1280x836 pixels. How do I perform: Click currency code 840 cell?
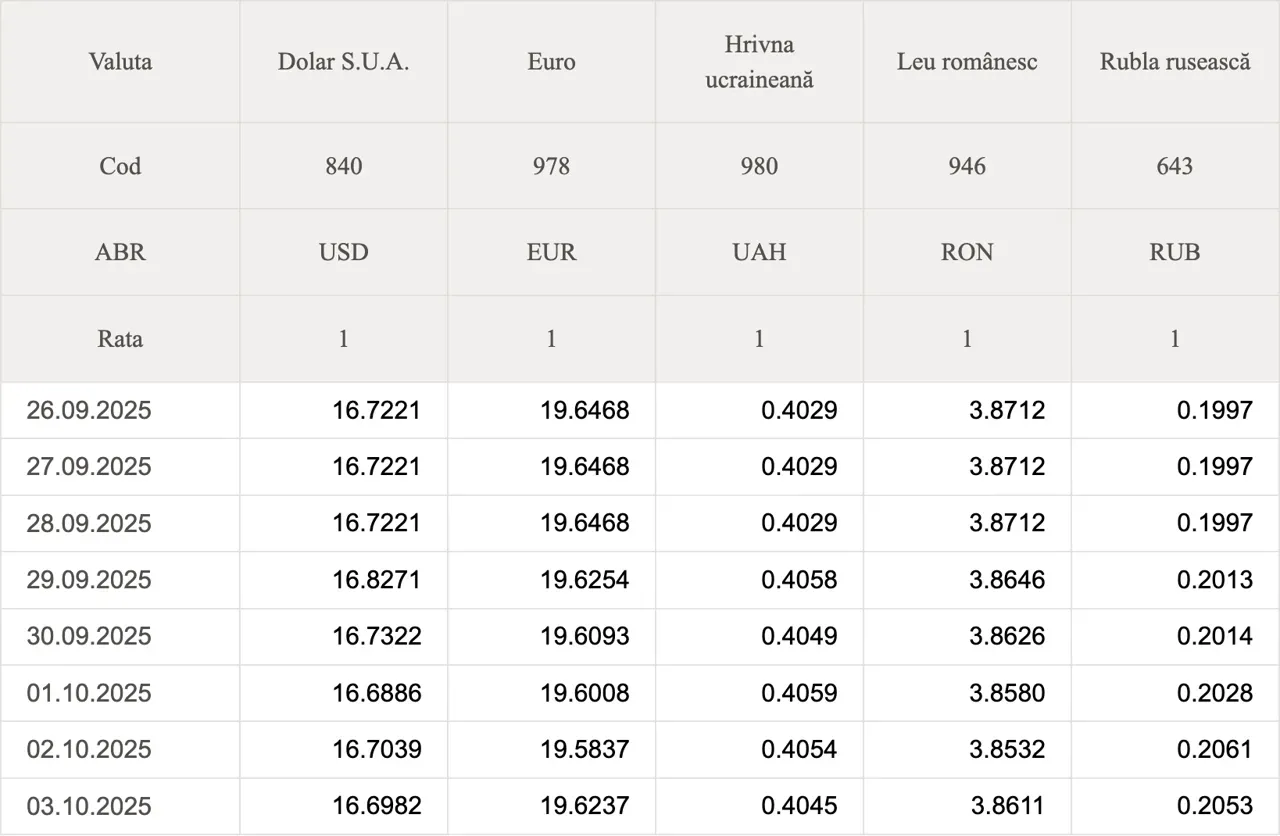pos(343,166)
